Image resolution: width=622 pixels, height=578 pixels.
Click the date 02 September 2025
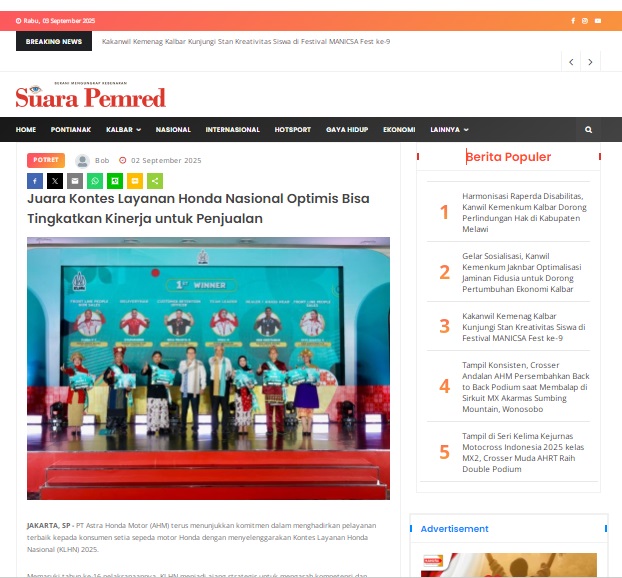click(166, 161)
